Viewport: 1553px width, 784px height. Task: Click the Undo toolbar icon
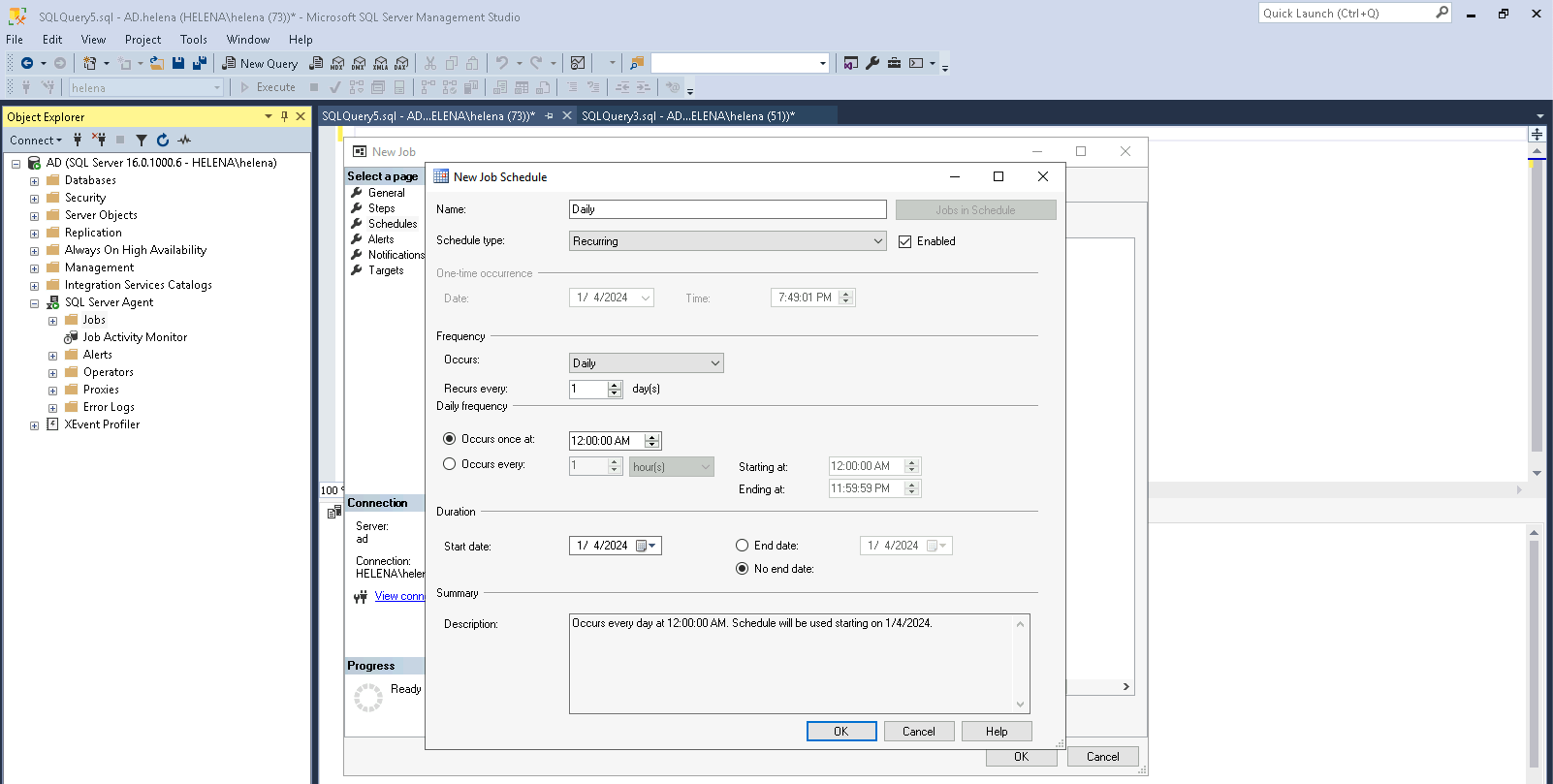coord(501,63)
